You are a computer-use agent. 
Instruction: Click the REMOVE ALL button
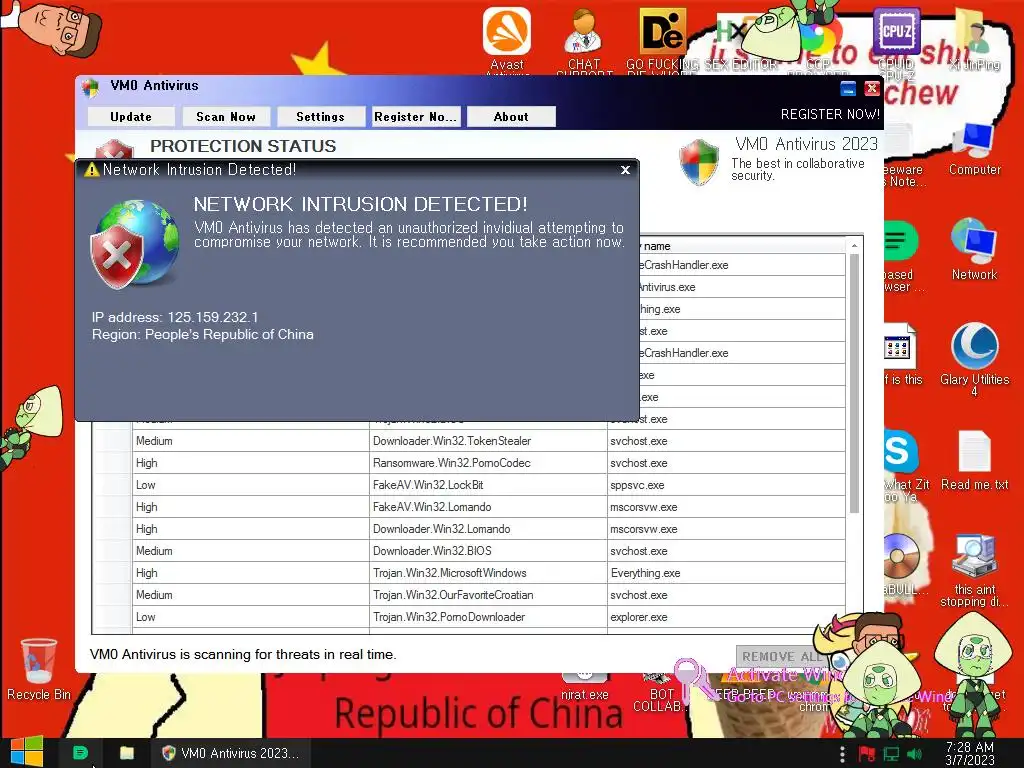coord(781,656)
